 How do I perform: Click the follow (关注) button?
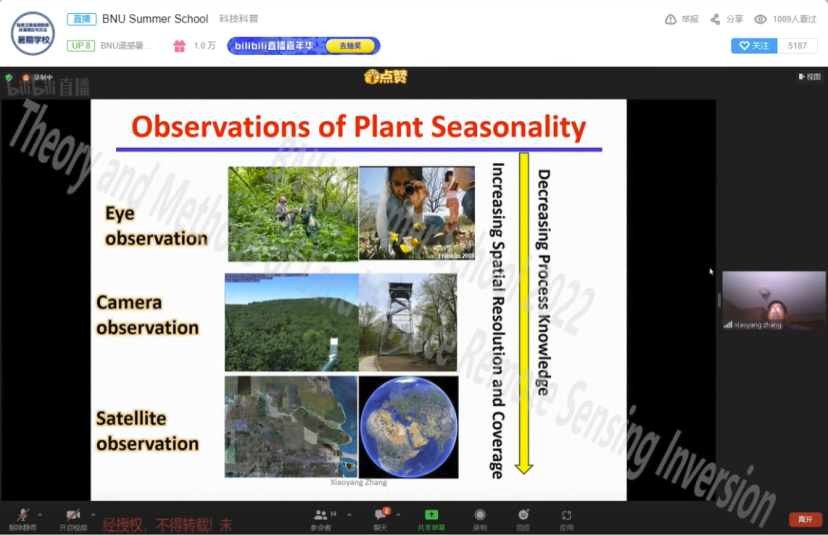coord(754,46)
